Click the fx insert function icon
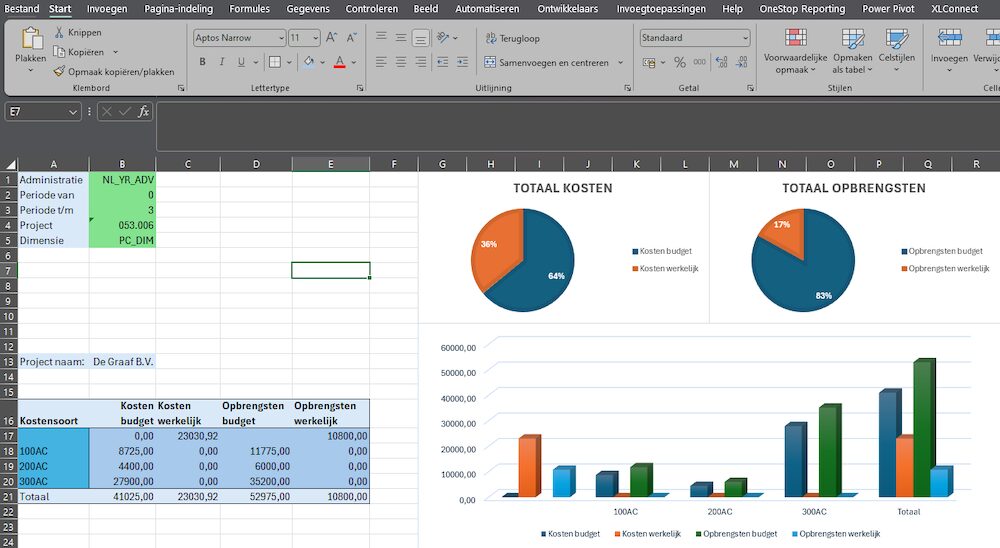 pos(143,112)
